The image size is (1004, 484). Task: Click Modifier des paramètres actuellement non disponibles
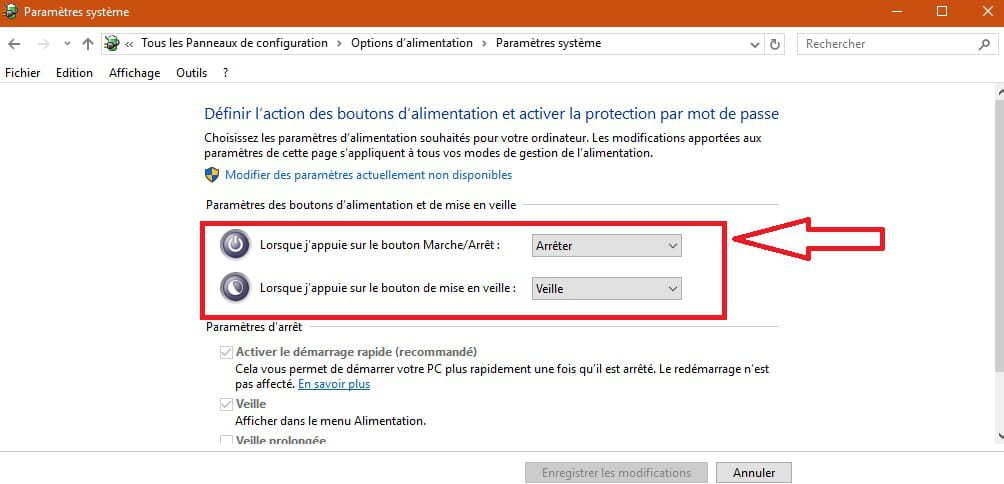[x=368, y=175]
